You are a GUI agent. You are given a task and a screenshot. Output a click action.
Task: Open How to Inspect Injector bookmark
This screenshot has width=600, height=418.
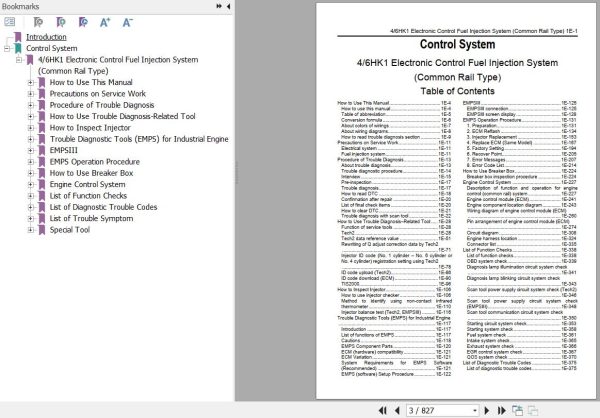90,128
